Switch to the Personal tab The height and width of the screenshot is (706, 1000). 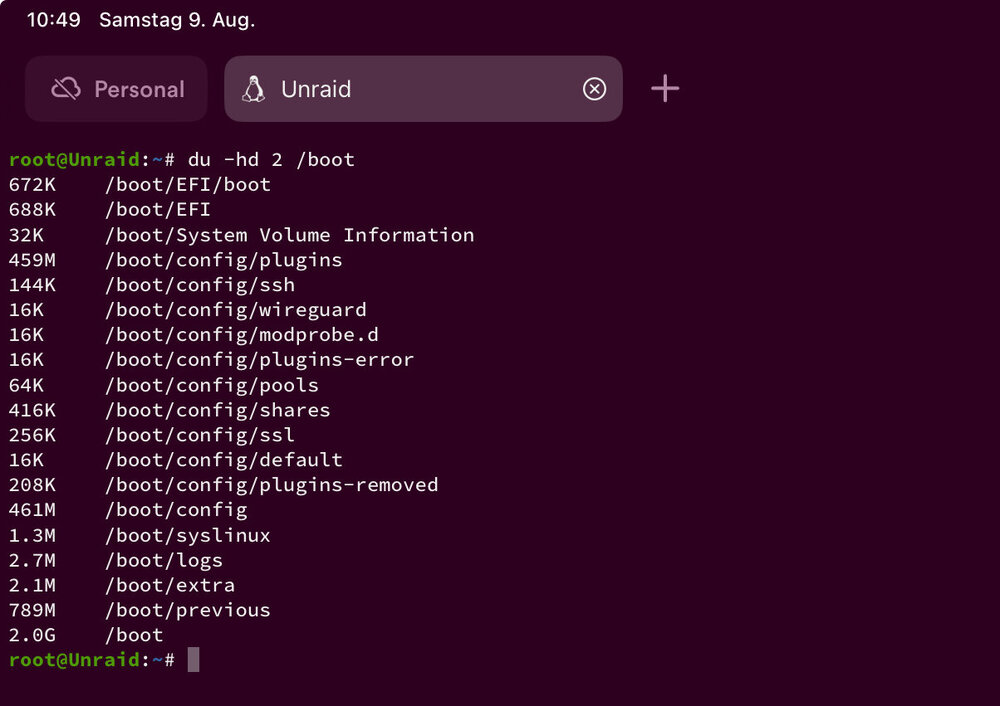tap(117, 89)
